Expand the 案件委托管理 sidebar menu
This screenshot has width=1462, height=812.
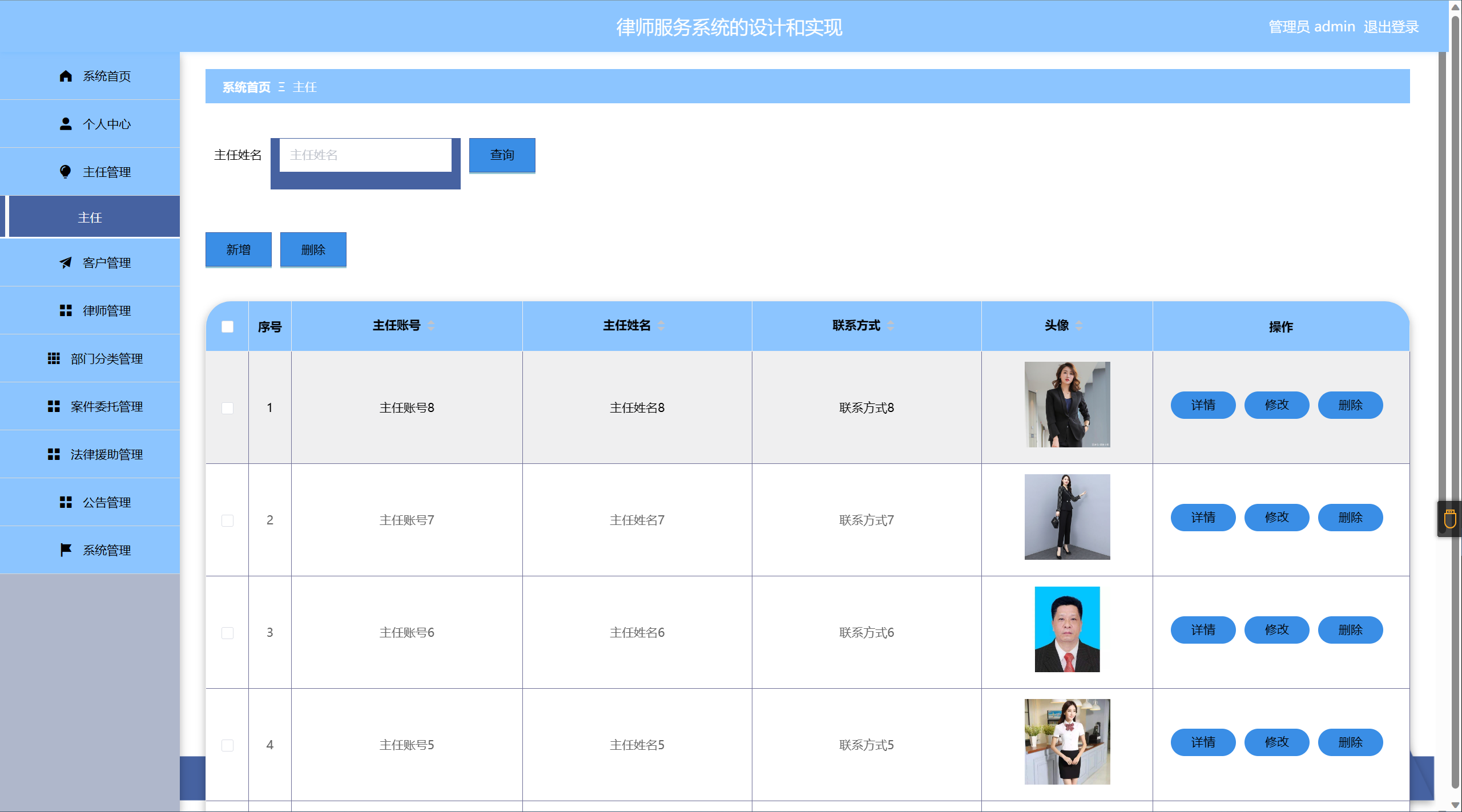pos(90,406)
